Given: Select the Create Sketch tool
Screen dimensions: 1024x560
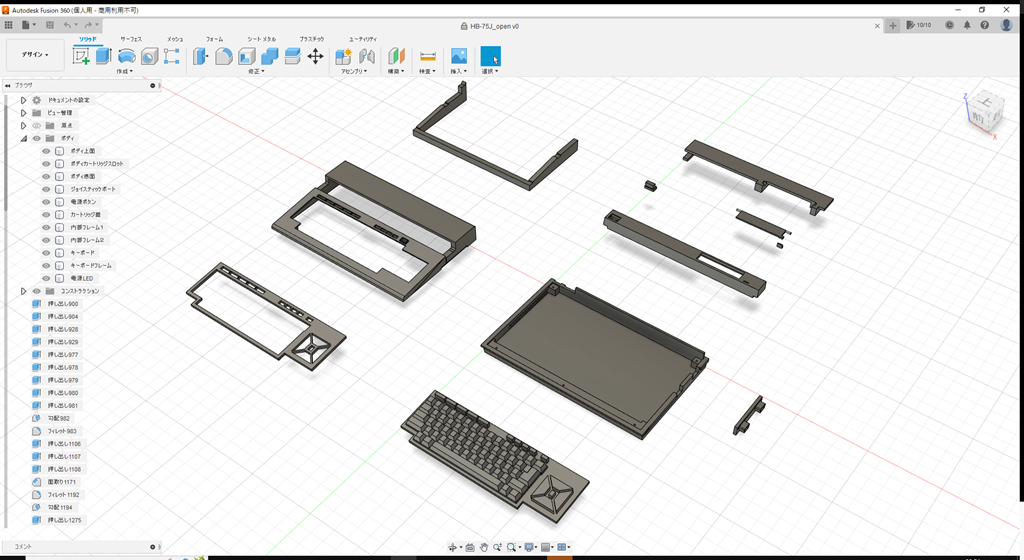Looking at the screenshot, I should pyautogui.click(x=81, y=56).
